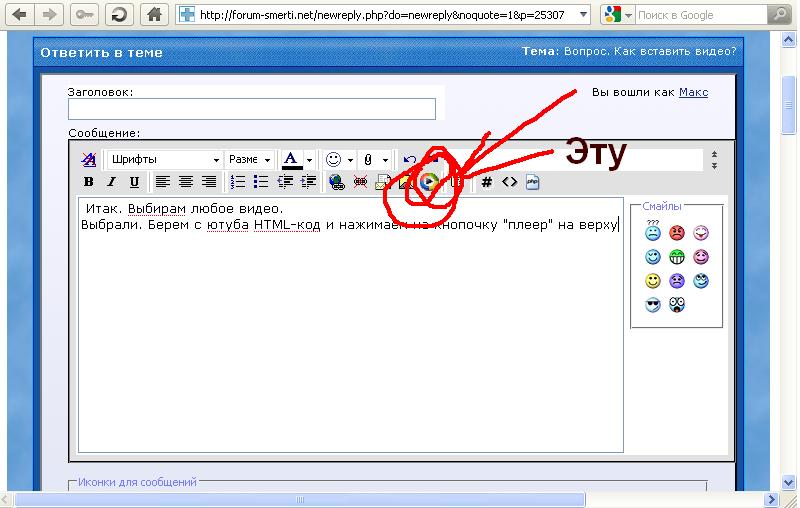The image size is (800, 508).
Task: Insert code tags with the # button
Action: click(x=487, y=182)
